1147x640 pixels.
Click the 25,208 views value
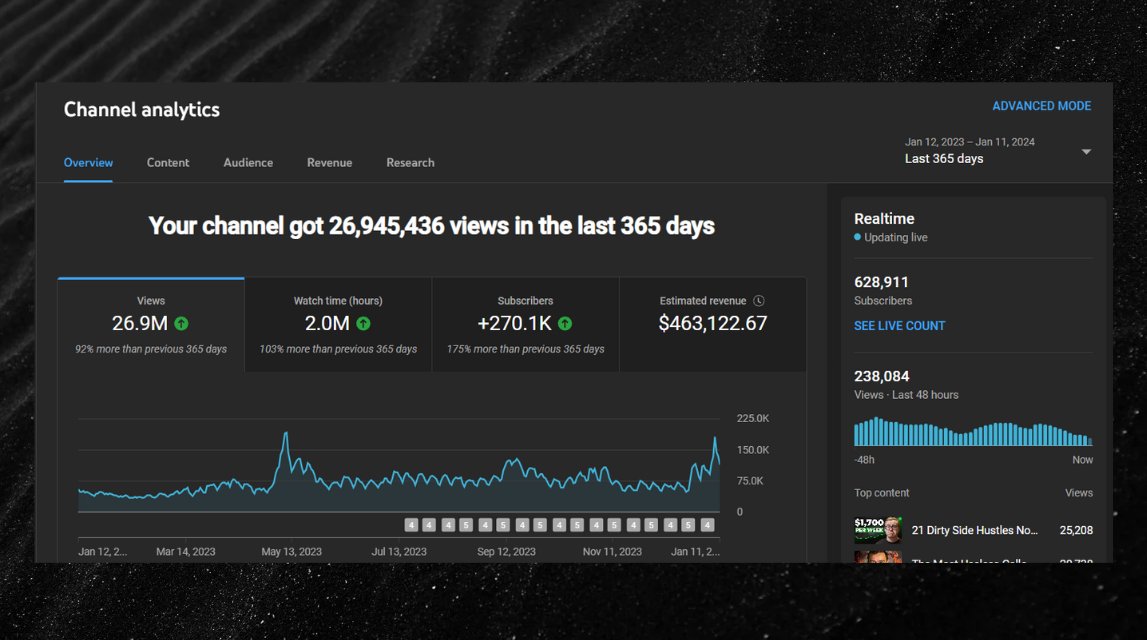click(x=1076, y=530)
